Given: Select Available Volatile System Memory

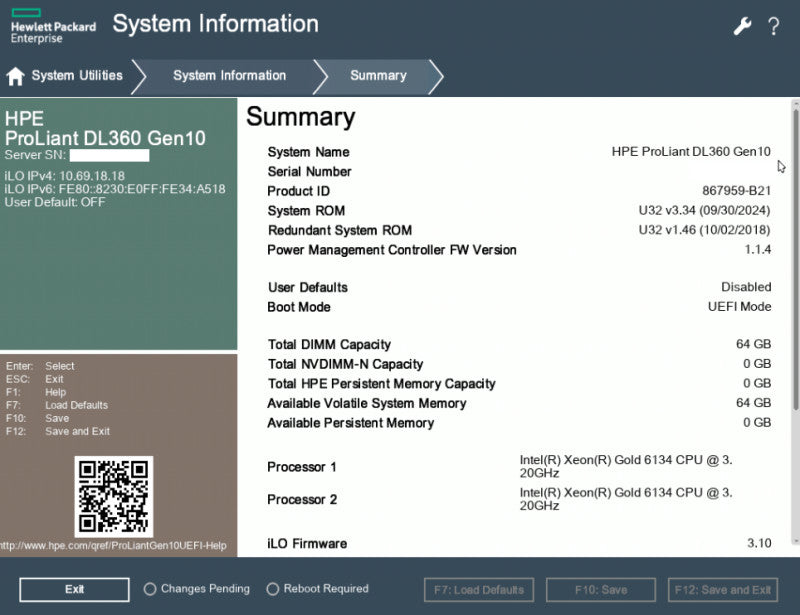Looking at the screenshot, I should [x=367, y=403].
